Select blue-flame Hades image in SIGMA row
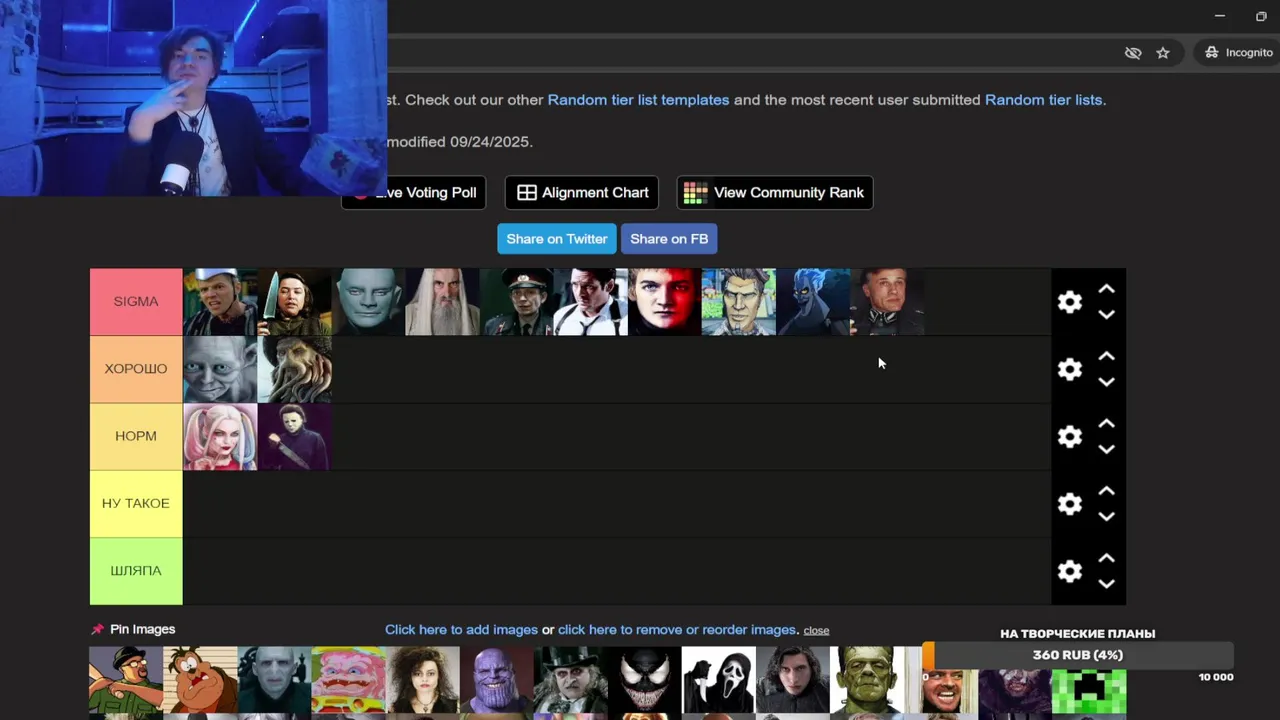1280x720 pixels. tap(813, 302)
